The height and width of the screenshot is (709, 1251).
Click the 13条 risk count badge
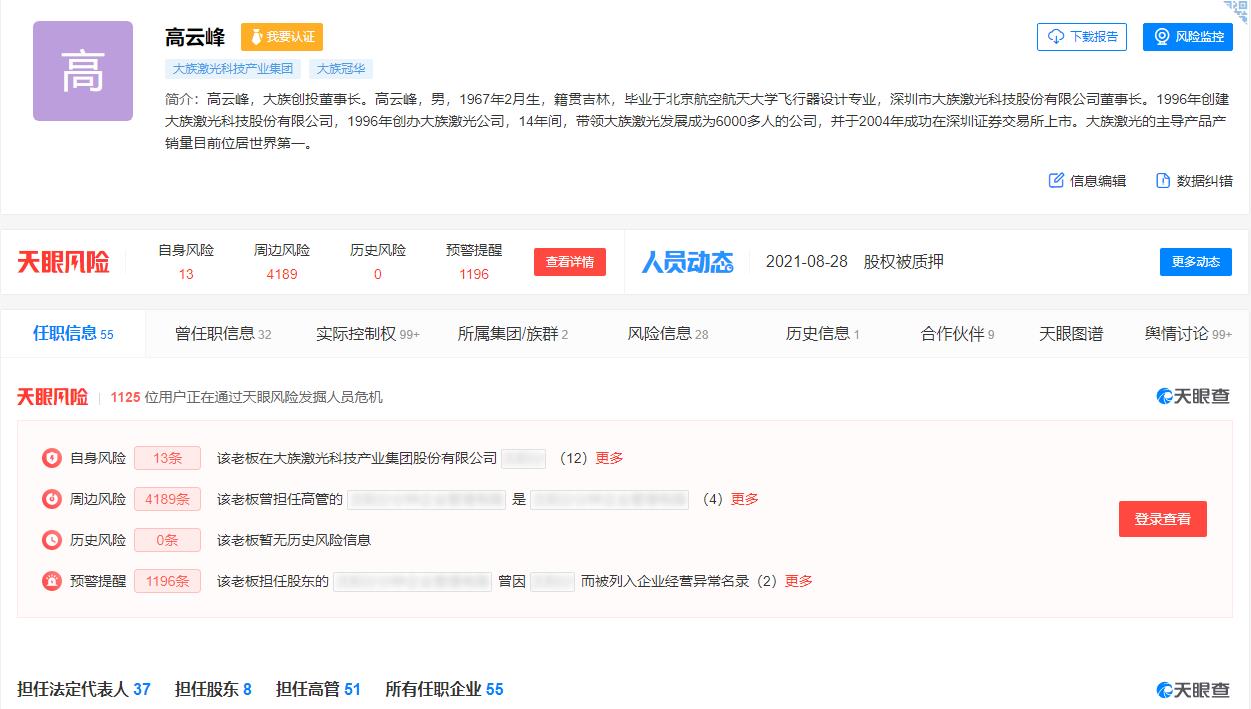(x=167, y=458)
